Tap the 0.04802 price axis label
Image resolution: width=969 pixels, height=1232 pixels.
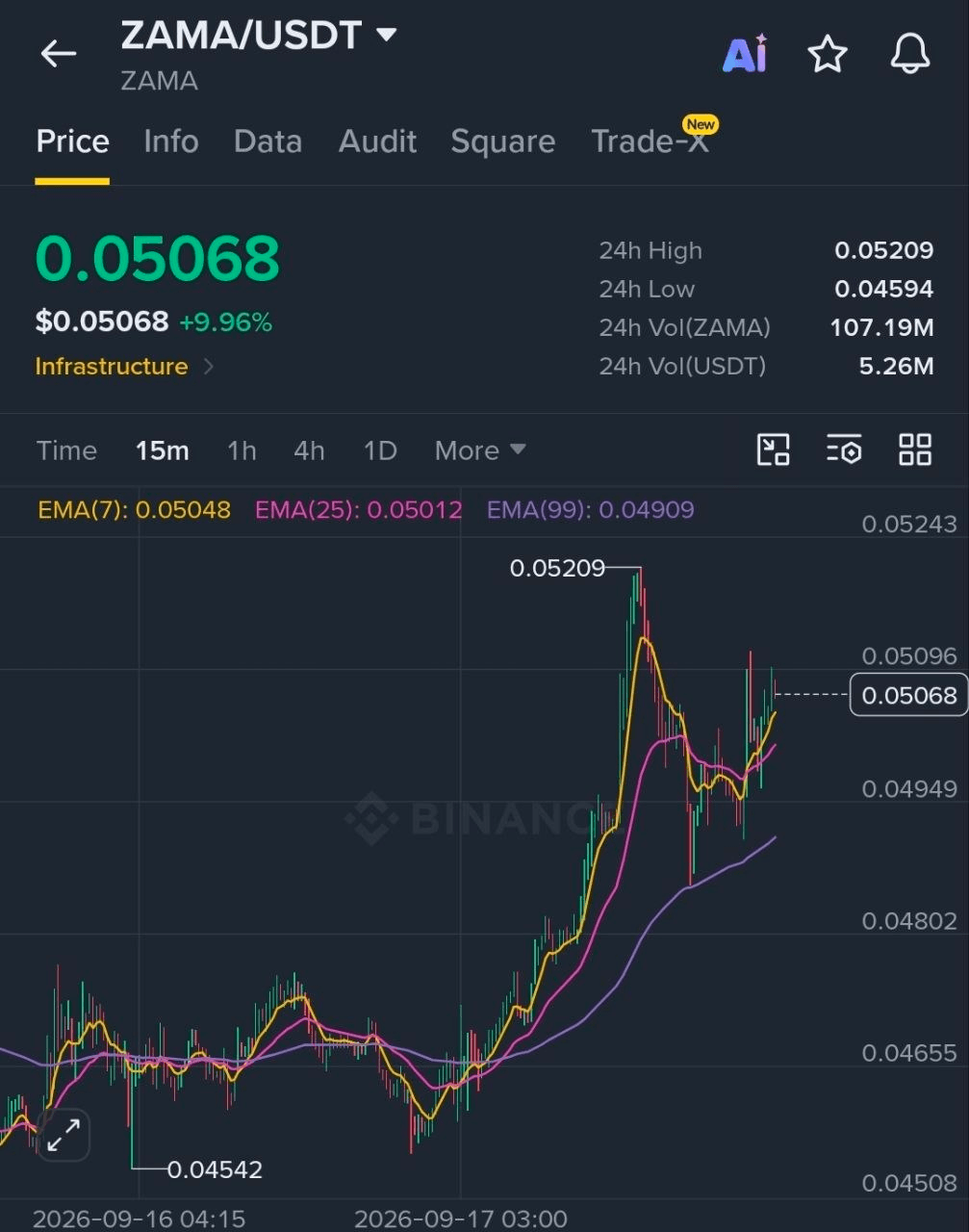[909, 921]
